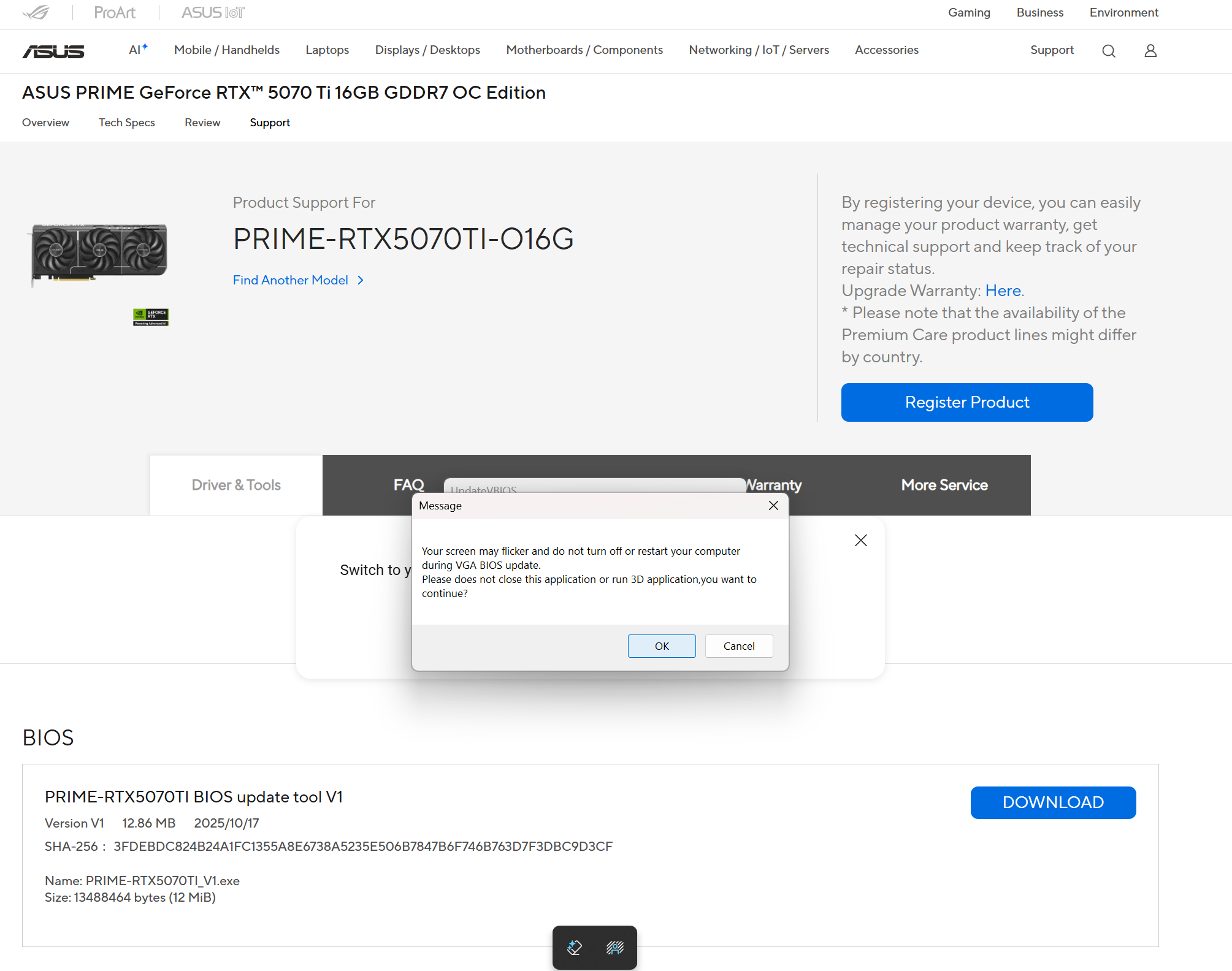This screenshot has height=971, width=1232.
Task: Click the ASUS logo
Action: pos(53,51)
